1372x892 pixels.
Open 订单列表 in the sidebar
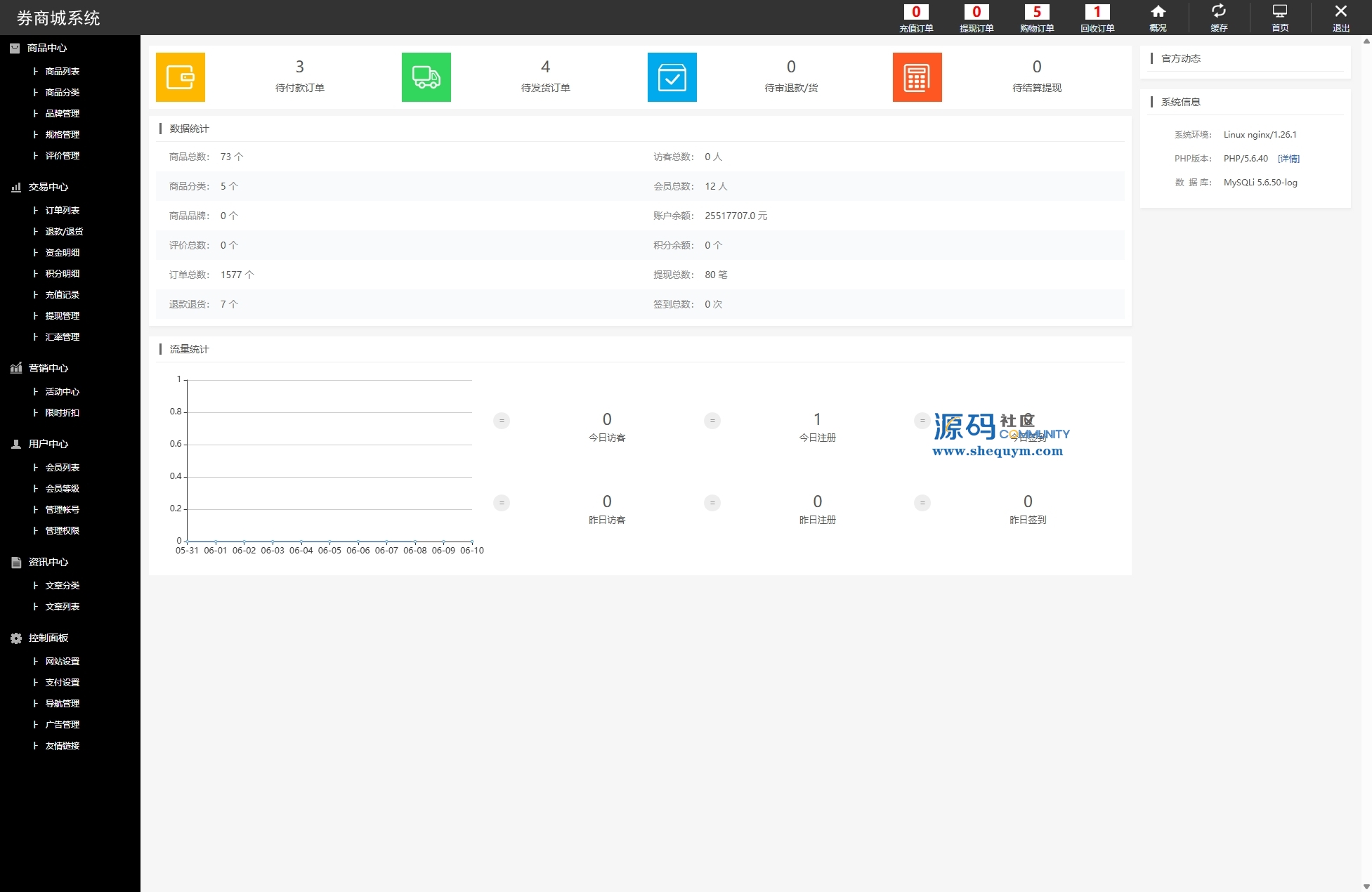63,210
